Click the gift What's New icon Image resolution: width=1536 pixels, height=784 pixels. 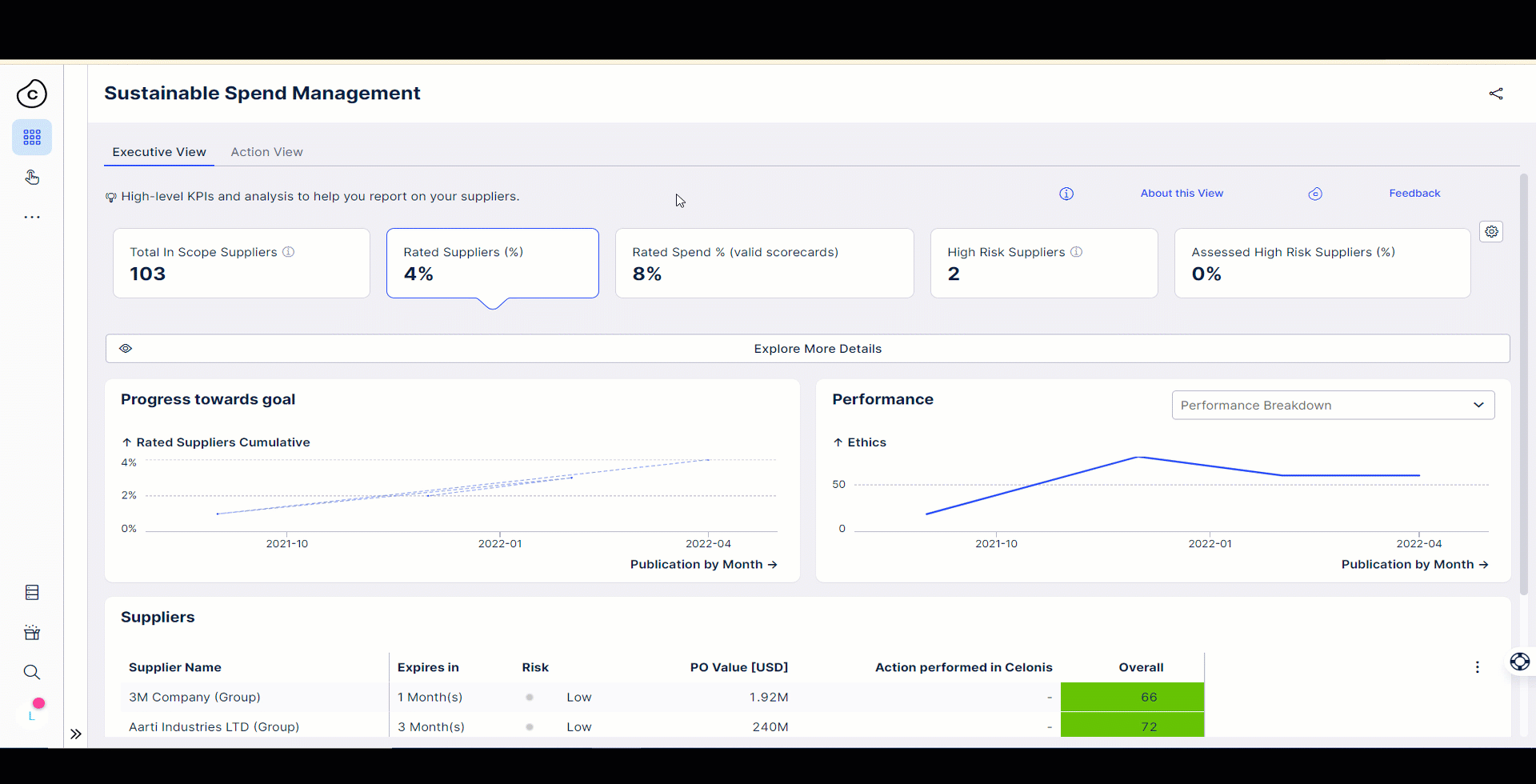click(x=32, y=632)
